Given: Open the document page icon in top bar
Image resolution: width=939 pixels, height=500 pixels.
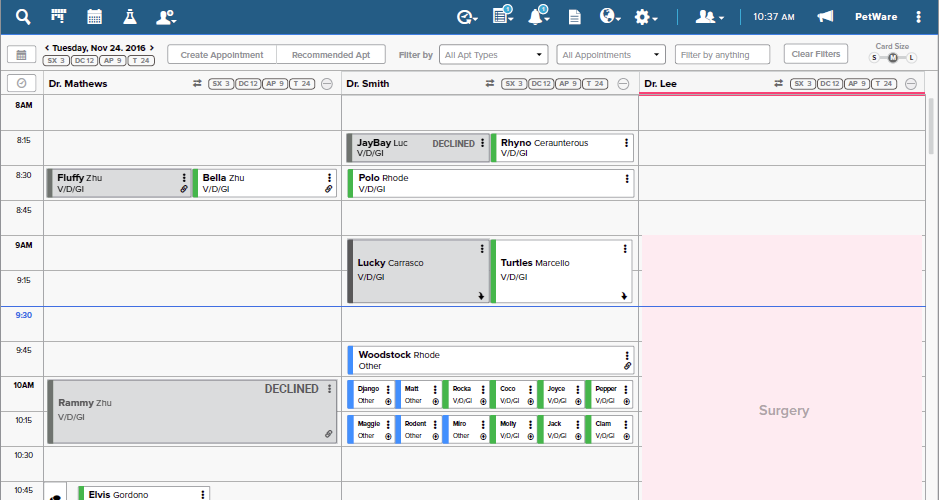Looking at the screenshot, I should tap(574, 17).
